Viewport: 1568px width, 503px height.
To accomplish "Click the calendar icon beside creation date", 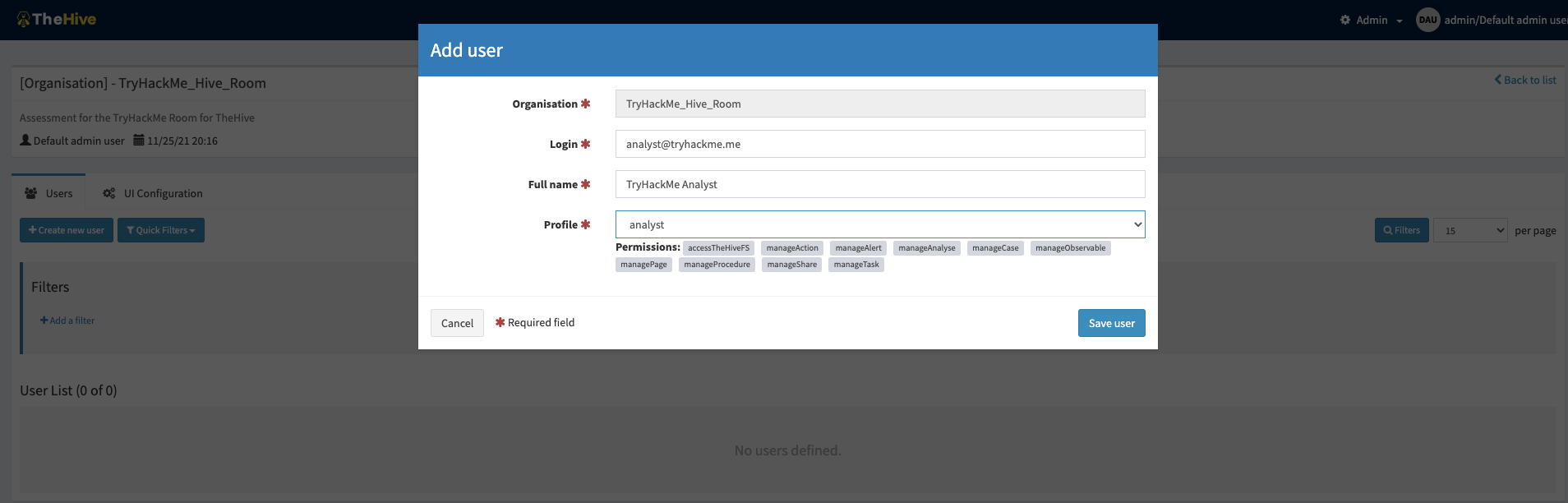I will (139, 141).
